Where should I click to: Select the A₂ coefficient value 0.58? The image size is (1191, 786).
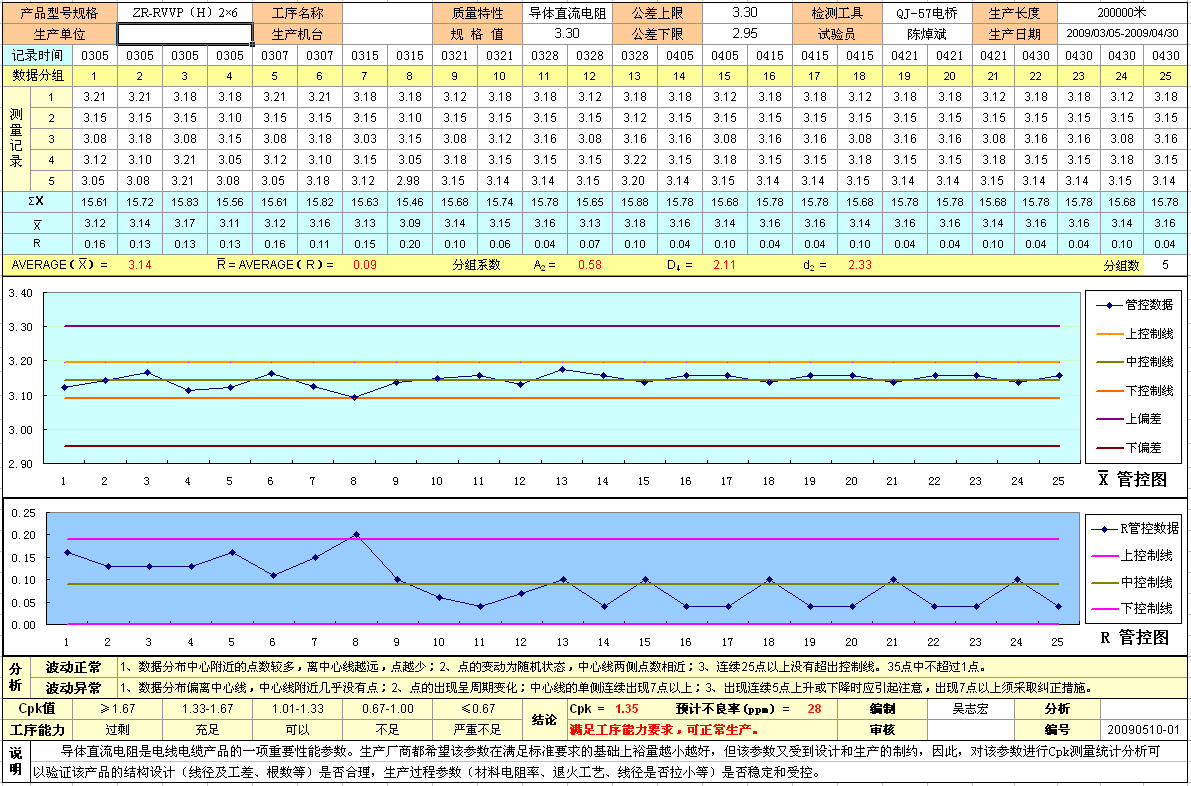point(591,265)
